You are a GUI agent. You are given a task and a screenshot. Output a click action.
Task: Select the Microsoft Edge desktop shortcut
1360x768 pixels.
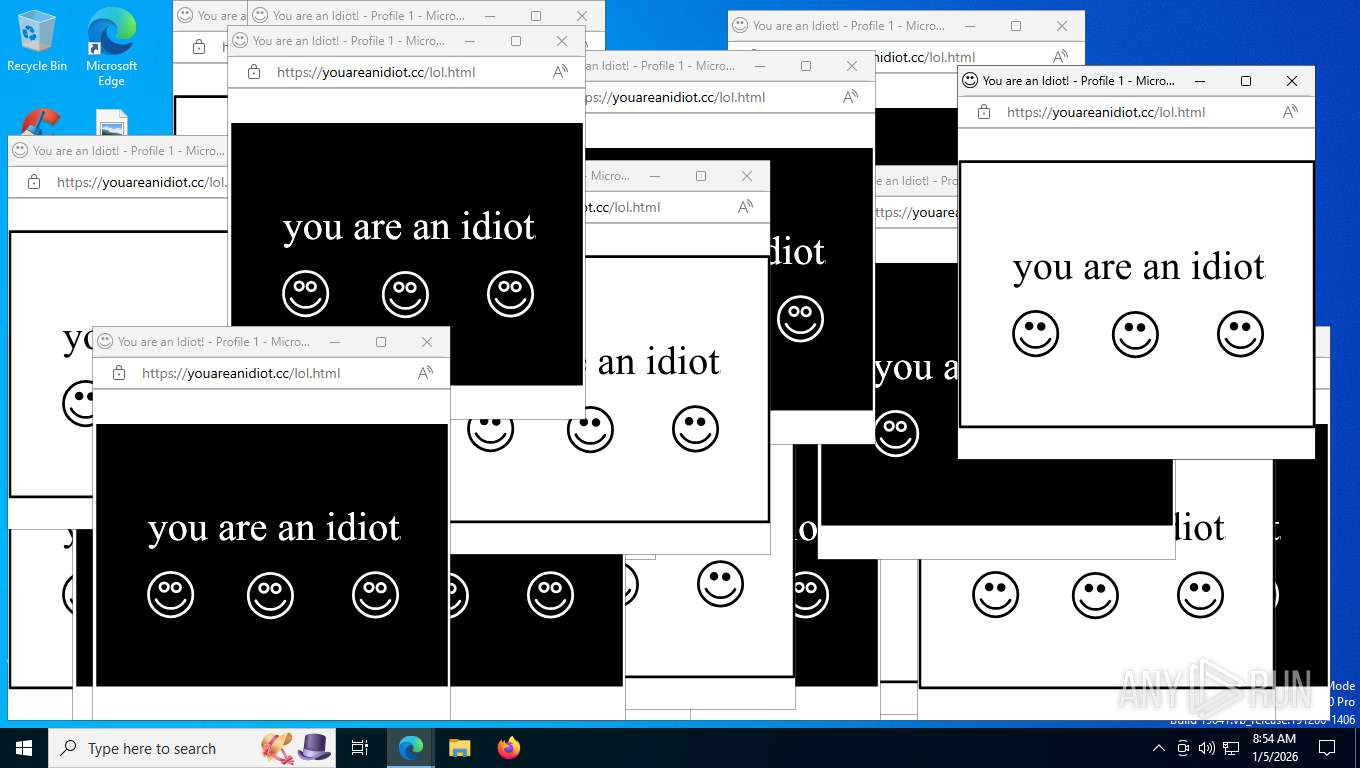coord(111,47)
